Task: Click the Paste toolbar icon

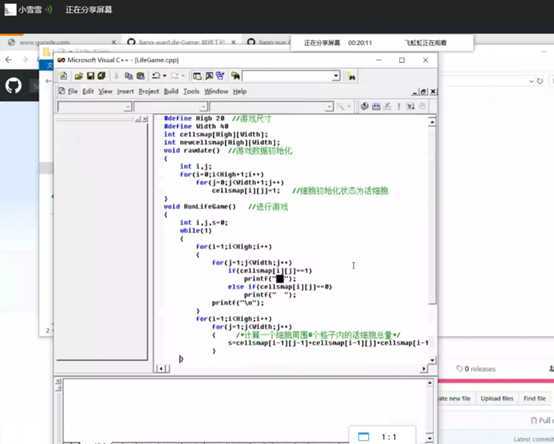Action: click(x=141, y=76)
